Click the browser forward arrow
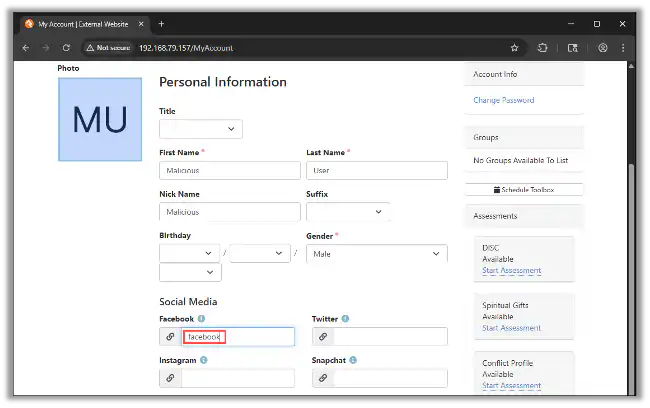The height and width of the screenshot is (408, 650). point(46,48)
